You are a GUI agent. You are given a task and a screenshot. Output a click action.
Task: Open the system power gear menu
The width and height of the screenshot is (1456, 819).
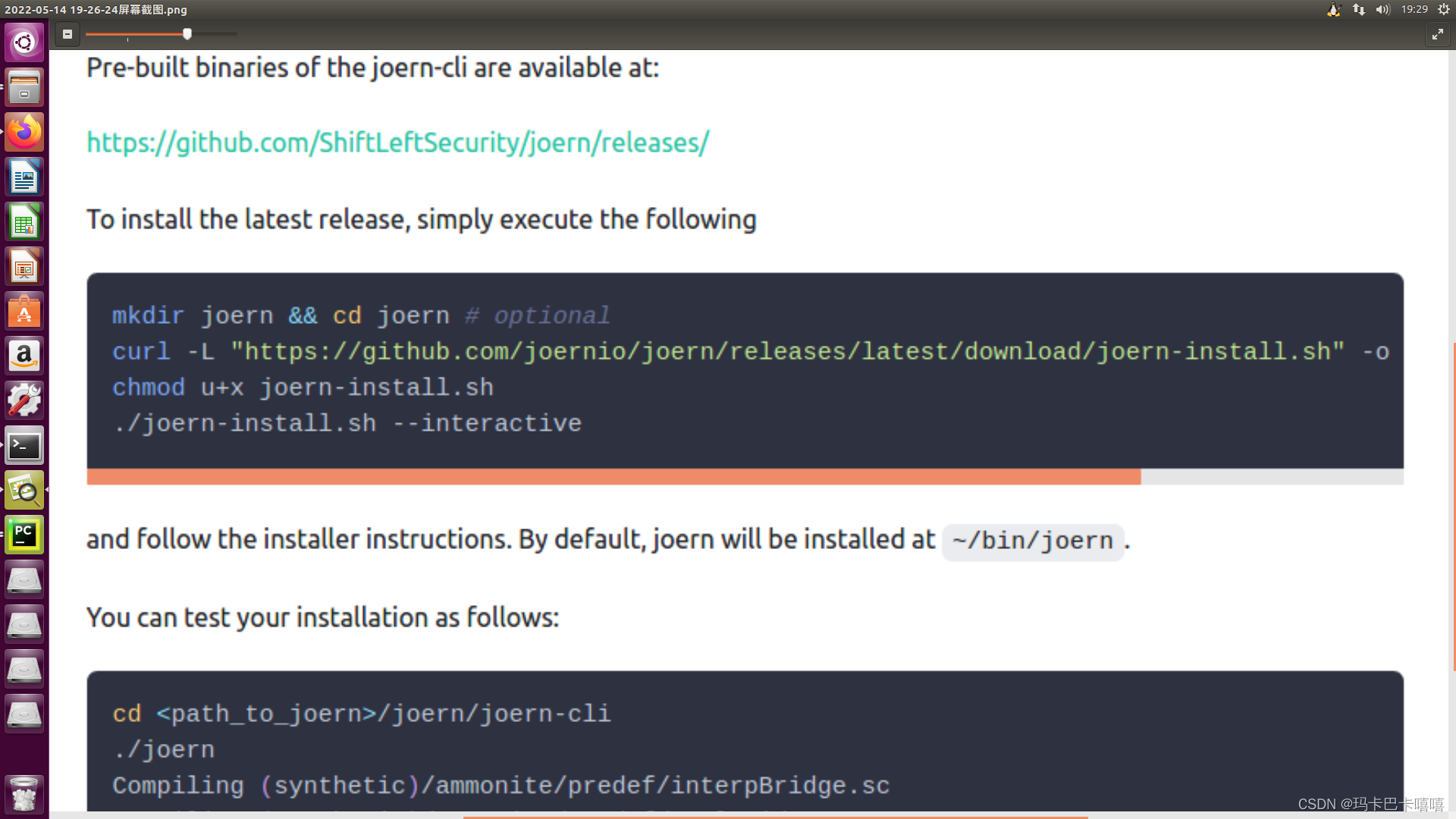pos(1444,9)
